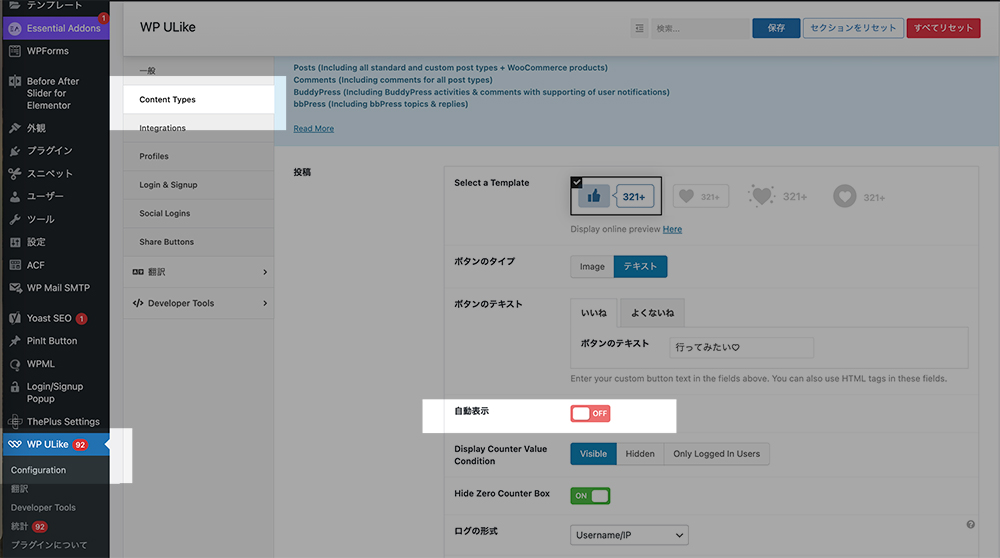
Task: Click the ボタンのテキスト input field
Action: 741,348
